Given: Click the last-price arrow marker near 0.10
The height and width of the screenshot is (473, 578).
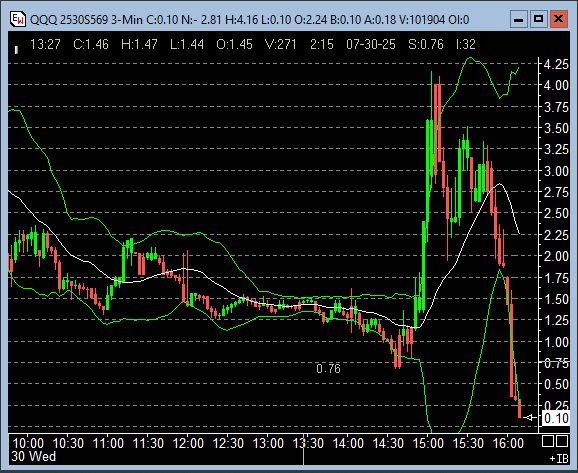Looking at the screenshot, I should [530, 418].
